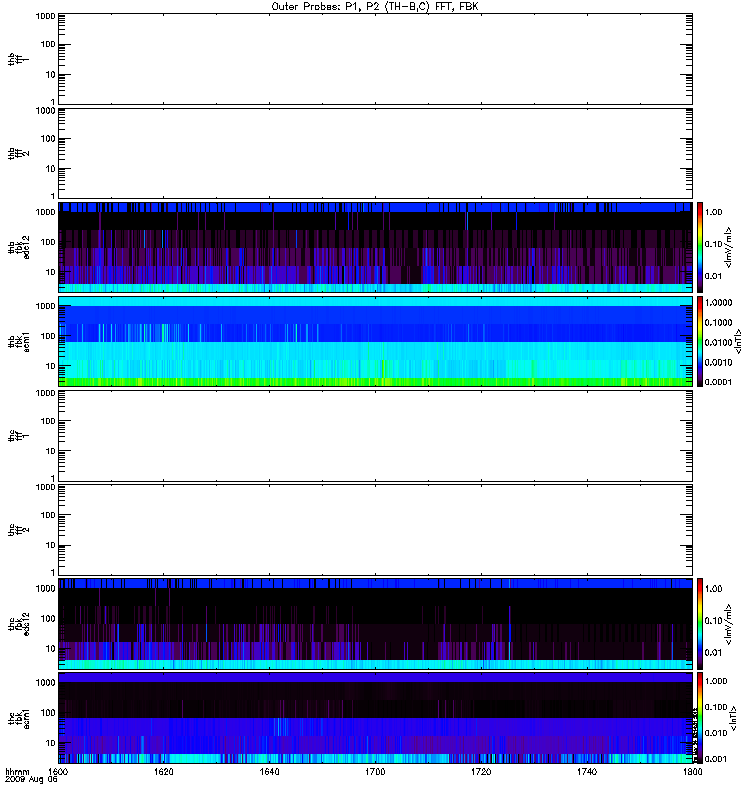The image size is (750, 800).
Task: Click the 1700 time axis label
Action: (x=375, y=771)
